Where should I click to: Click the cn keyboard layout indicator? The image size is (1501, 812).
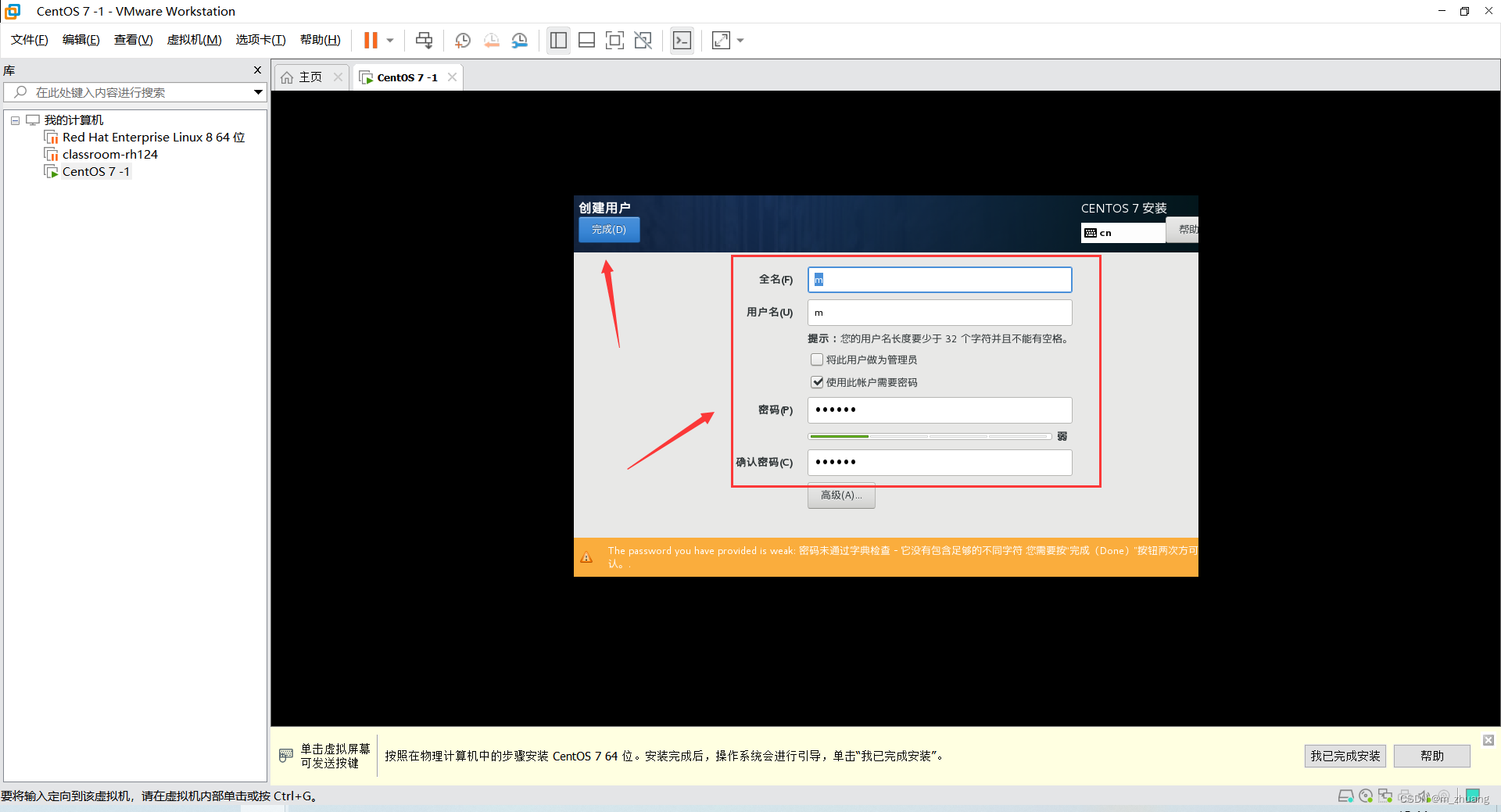coord(1123,233)
